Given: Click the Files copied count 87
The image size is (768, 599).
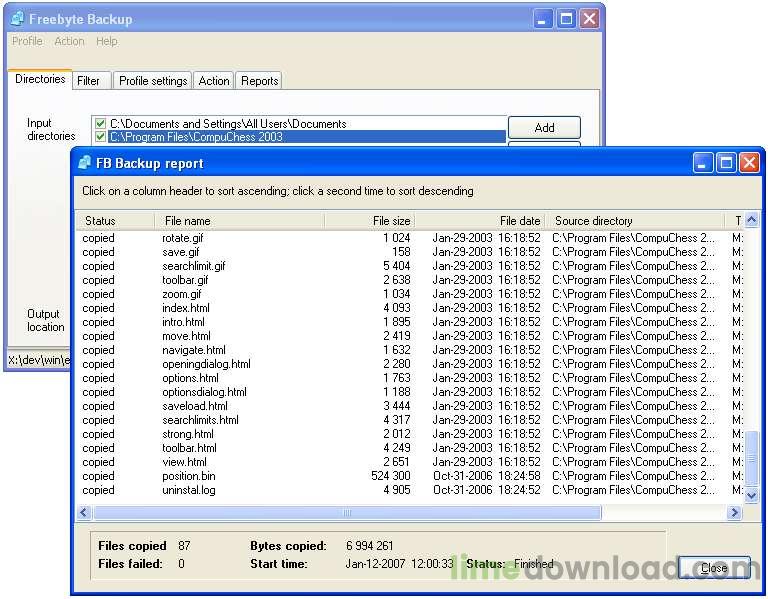Looking at the screenshot, I should click(184, 546).
